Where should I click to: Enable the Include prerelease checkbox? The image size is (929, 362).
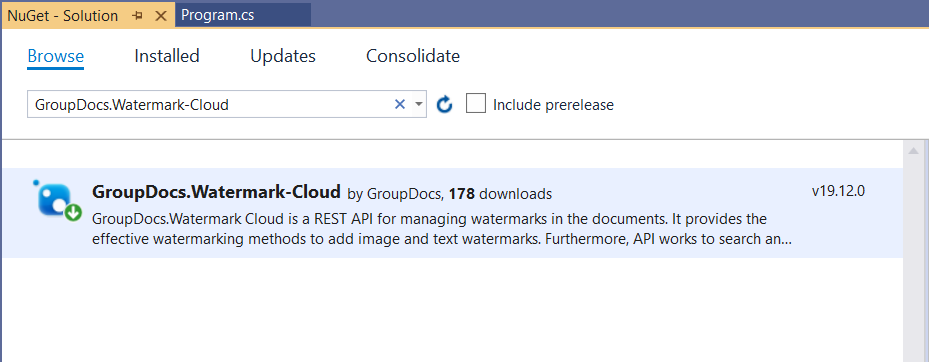point(476,104)
